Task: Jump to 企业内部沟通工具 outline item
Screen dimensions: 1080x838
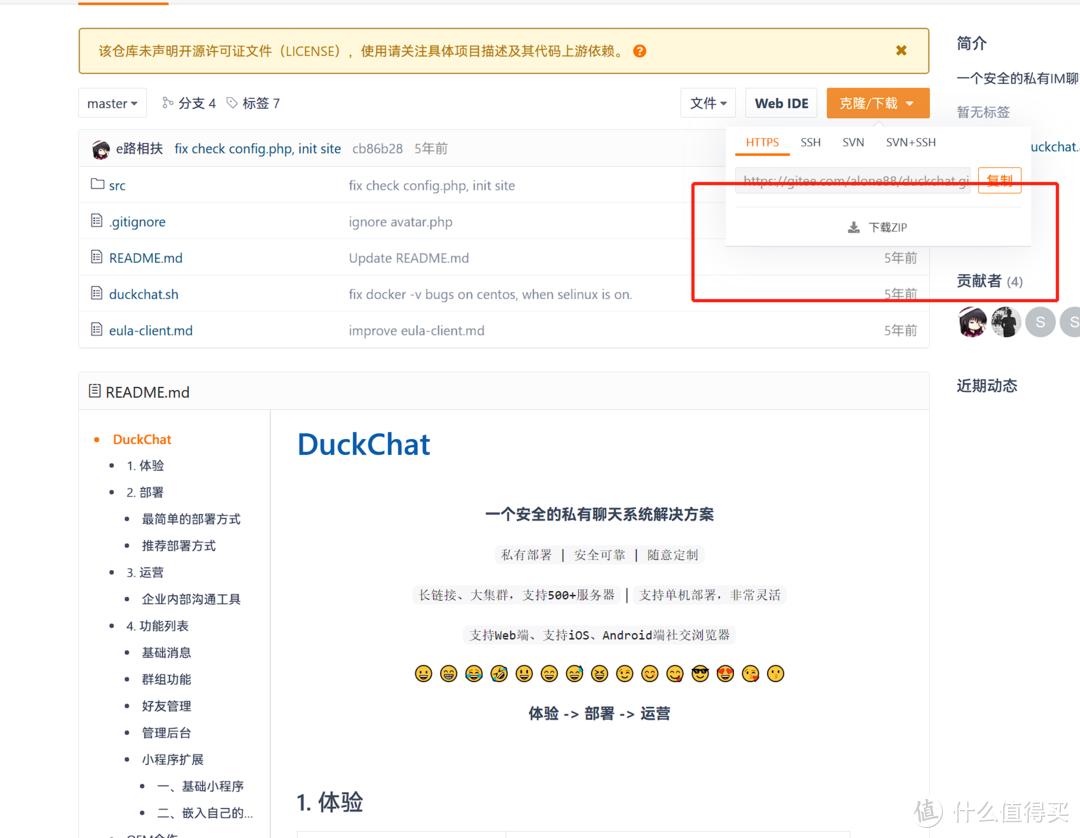Action: (191, 600)
